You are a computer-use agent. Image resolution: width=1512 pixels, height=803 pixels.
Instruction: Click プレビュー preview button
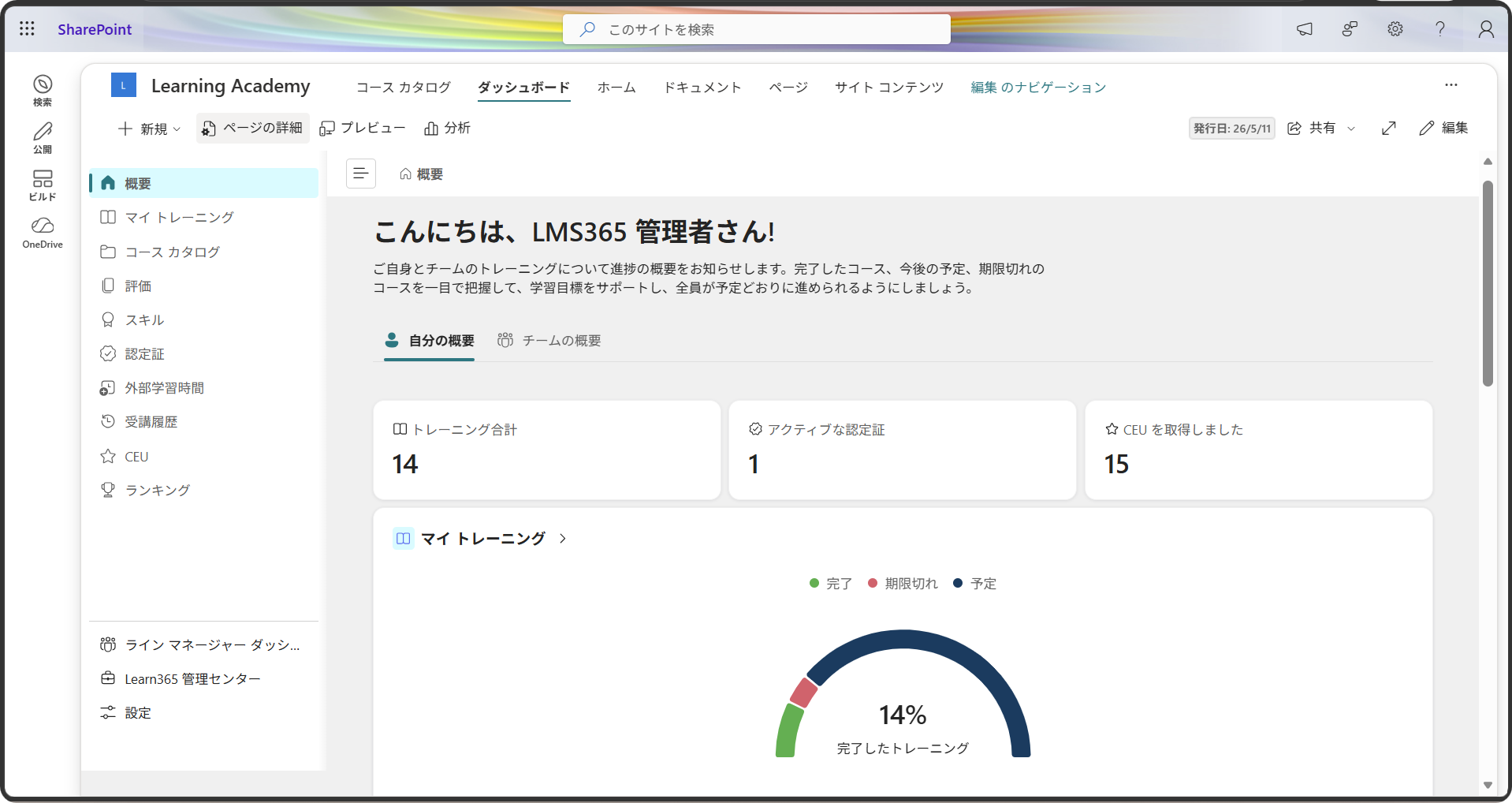(363, 128)
